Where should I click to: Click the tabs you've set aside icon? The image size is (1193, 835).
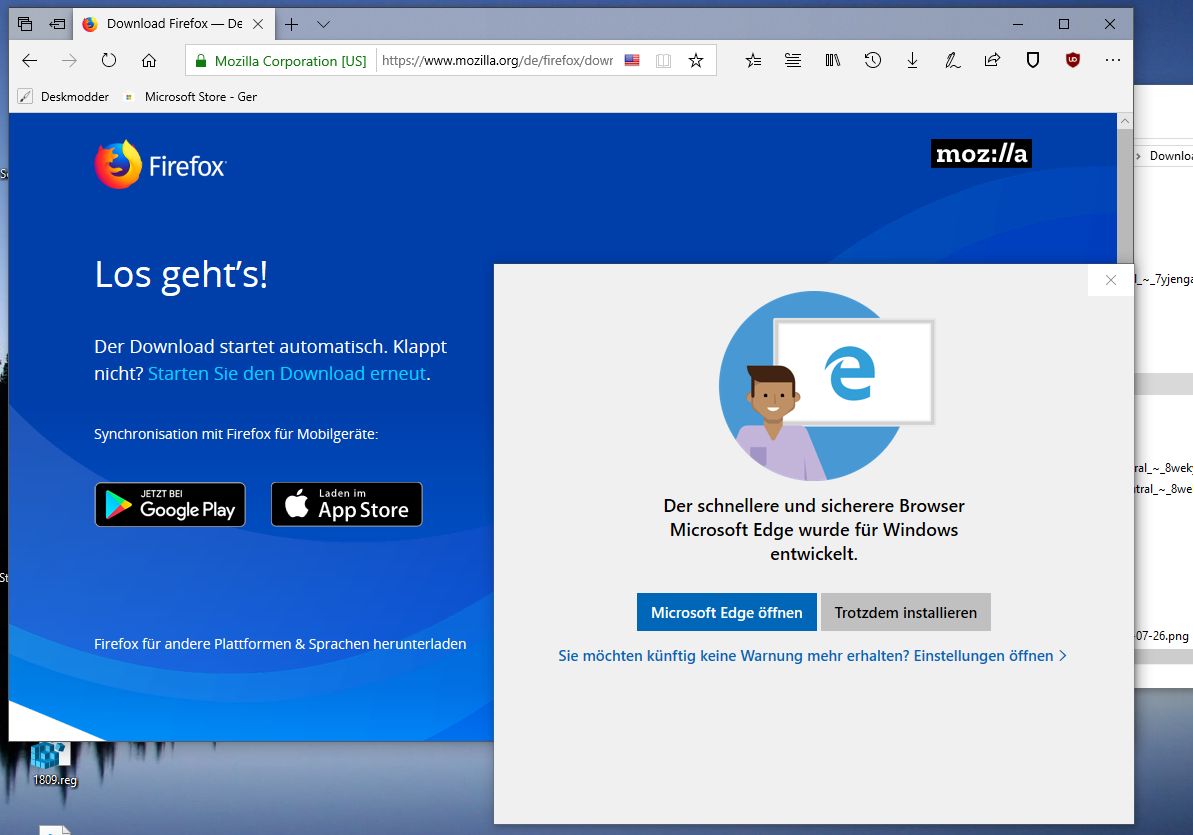(25, 24)
